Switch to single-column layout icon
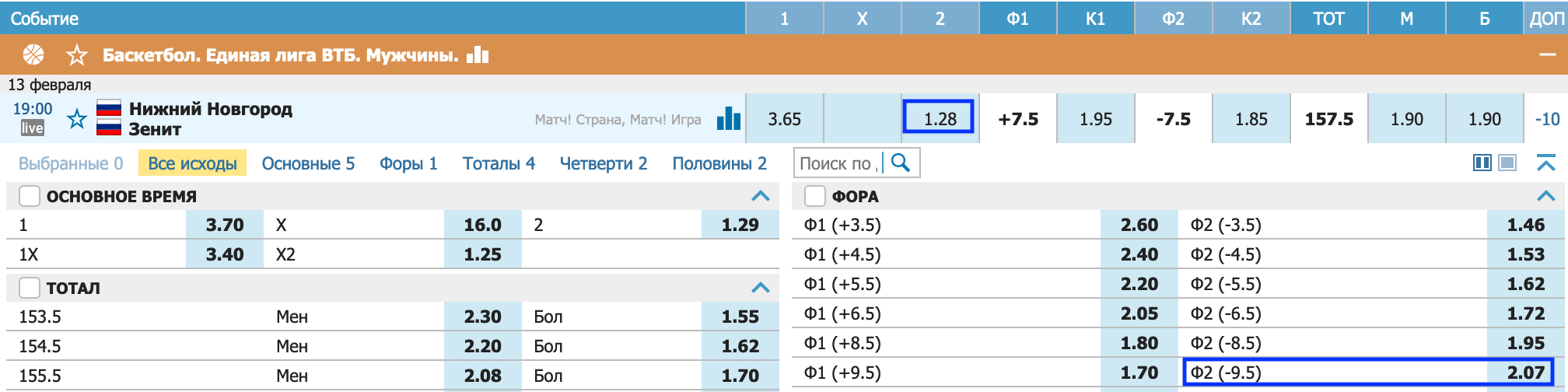1568x392 pixels. coord(1507,163)
